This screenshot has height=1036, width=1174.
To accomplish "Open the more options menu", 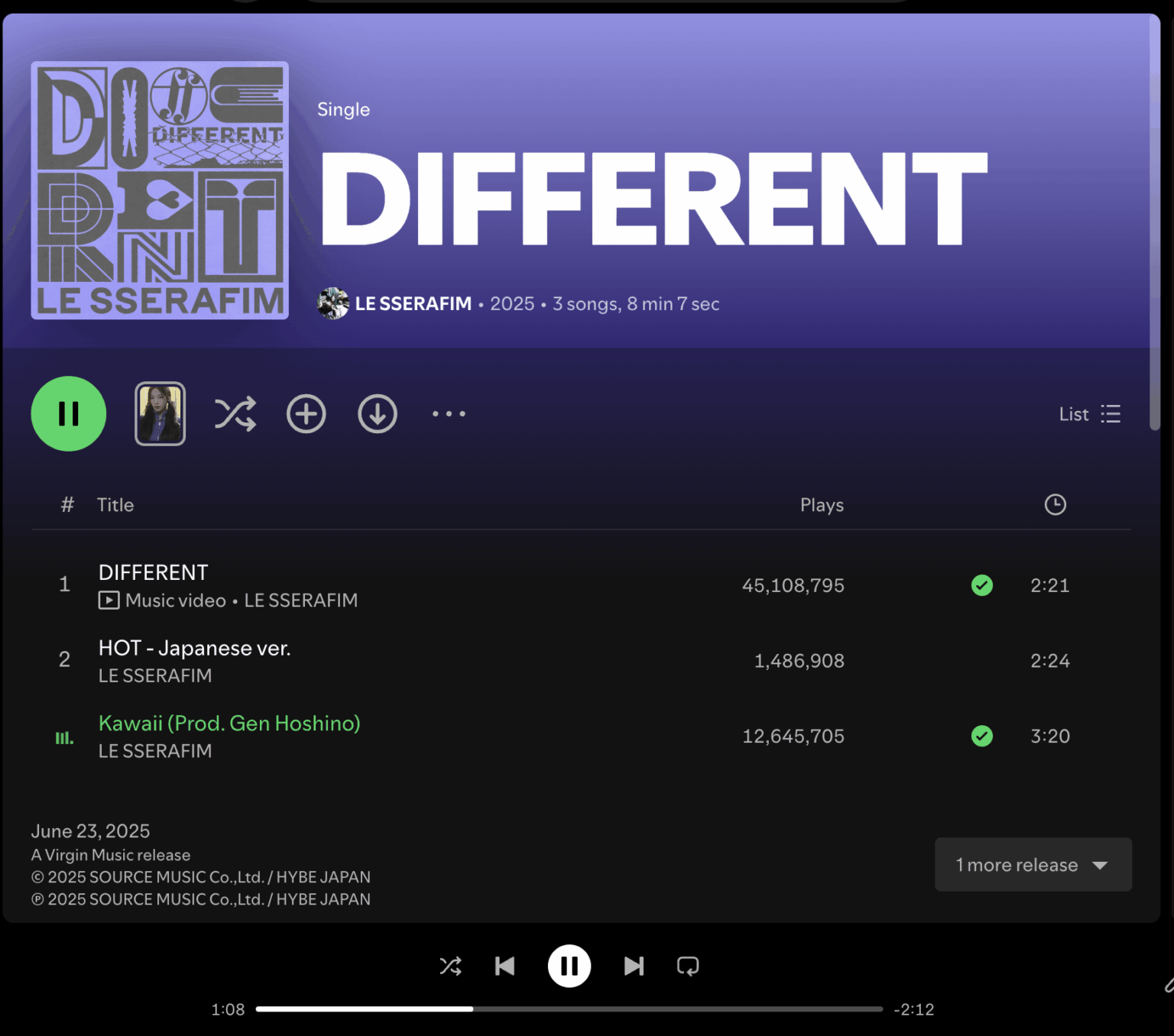I will click(448, 413).
